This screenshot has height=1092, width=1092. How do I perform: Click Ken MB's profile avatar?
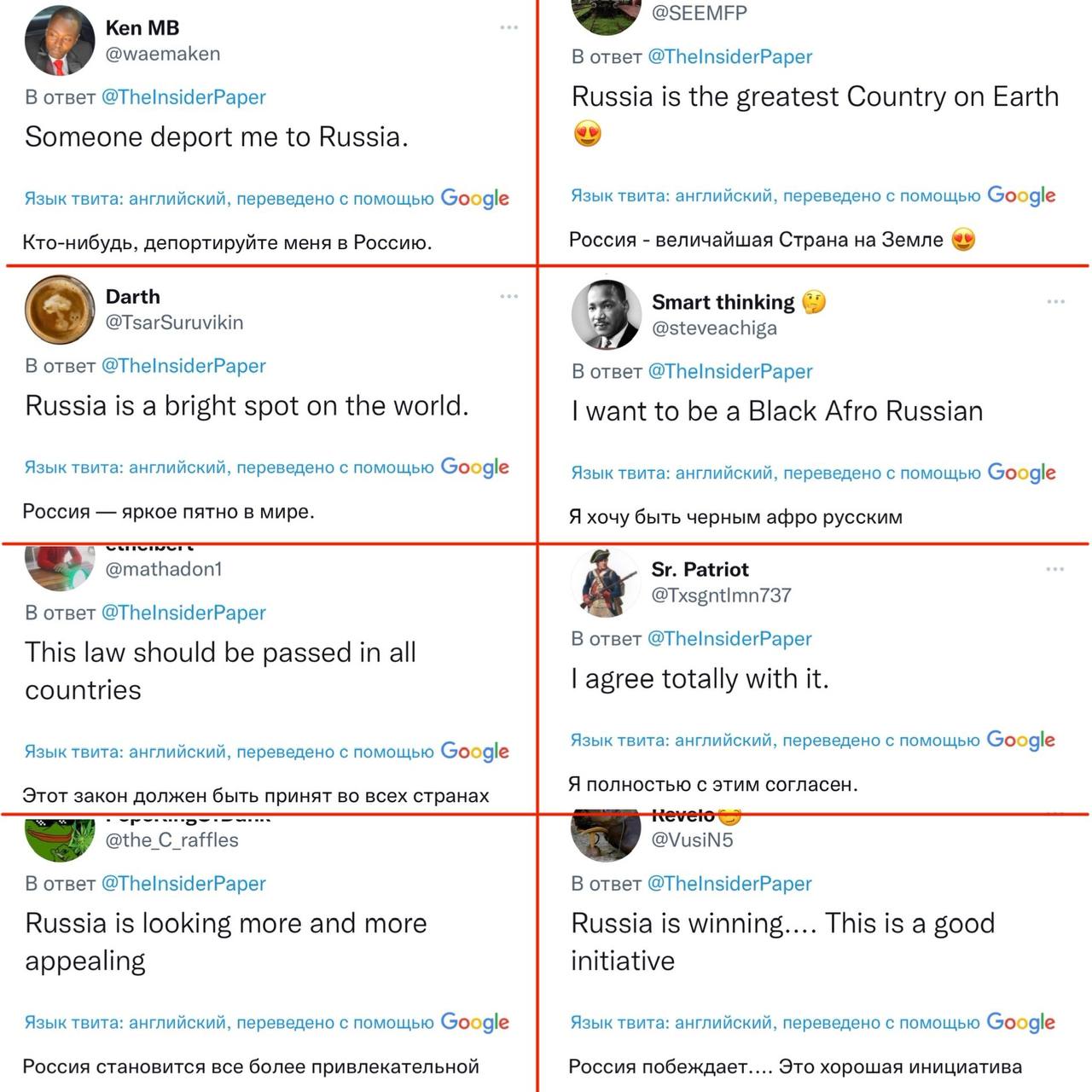(x=60, y=41)
